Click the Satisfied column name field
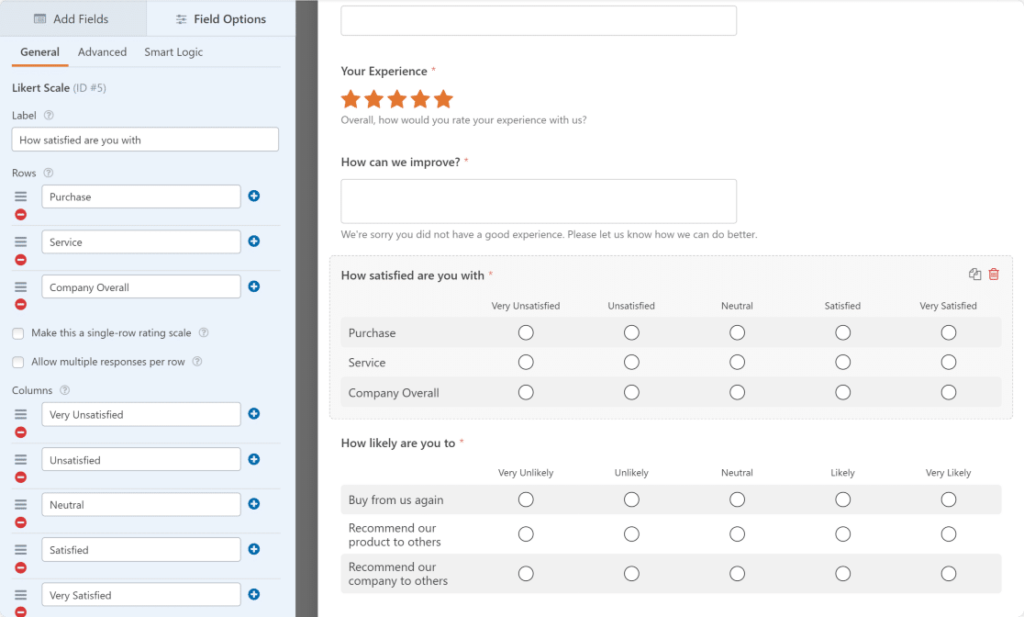The image size is (1024, 617). coord(141,550)
